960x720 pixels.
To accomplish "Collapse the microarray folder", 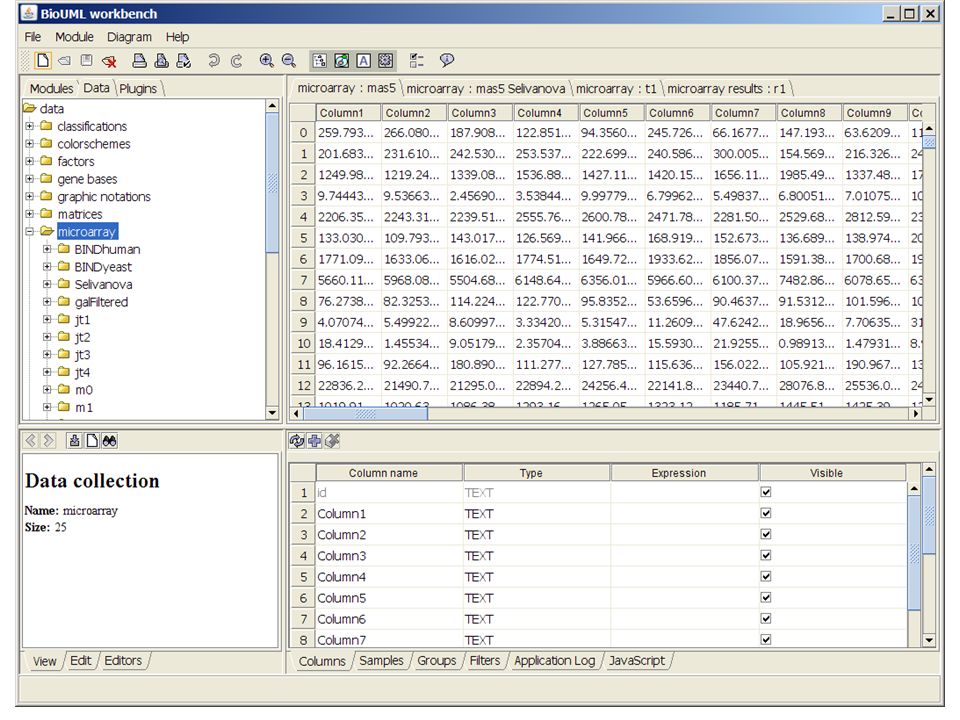I will [29, 231].
